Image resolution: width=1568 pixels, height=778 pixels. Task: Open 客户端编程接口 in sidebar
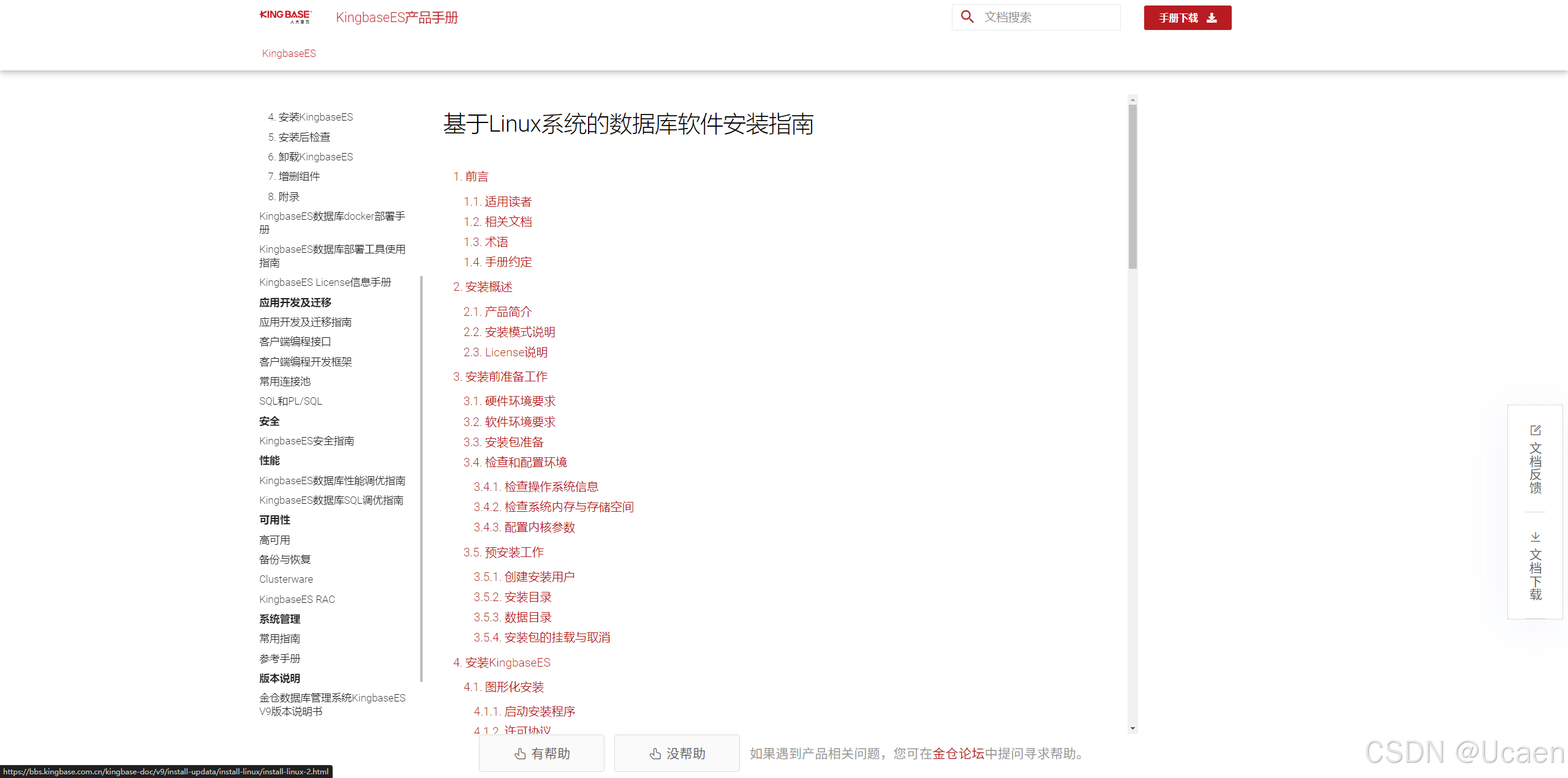click(295, 342)
